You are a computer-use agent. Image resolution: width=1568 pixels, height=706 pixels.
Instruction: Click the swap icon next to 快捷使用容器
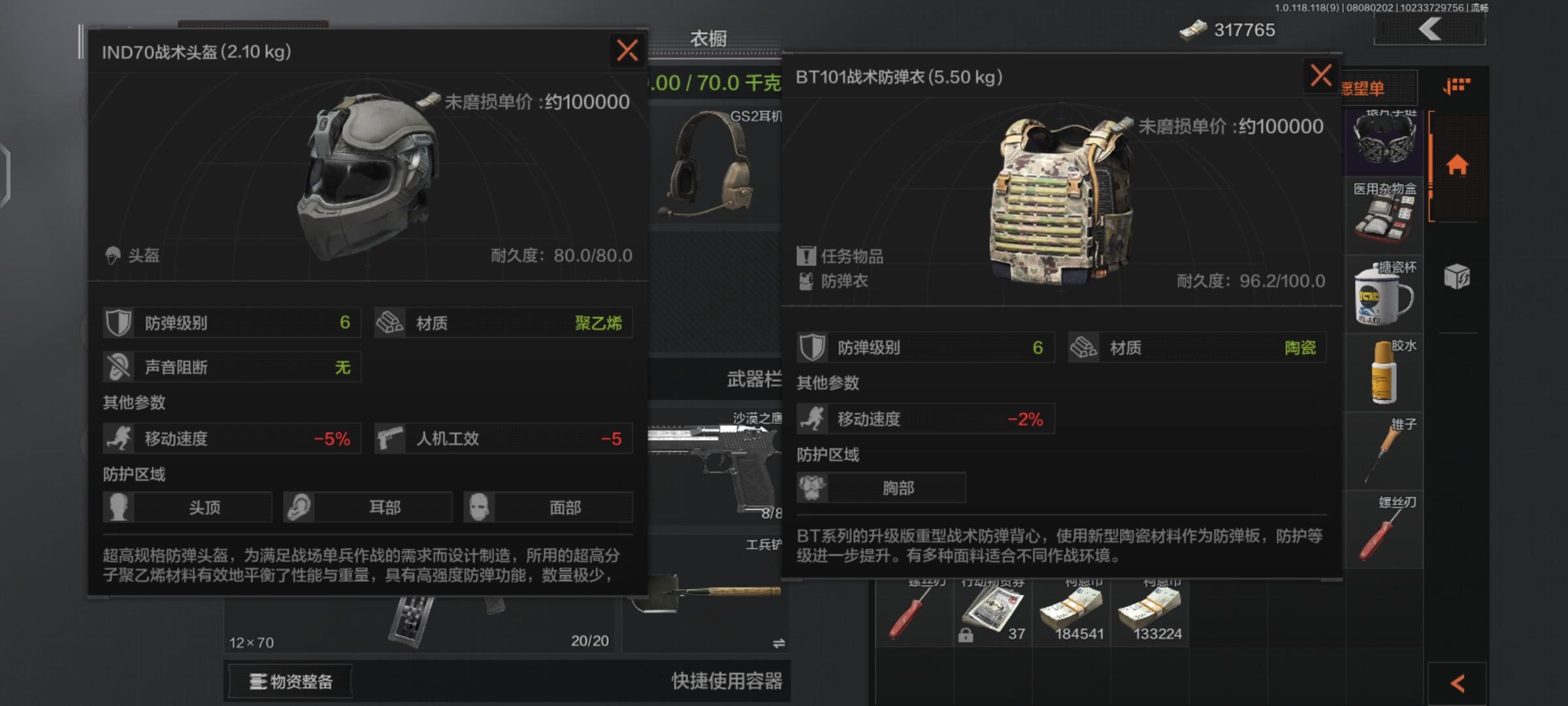click(778, 644)
